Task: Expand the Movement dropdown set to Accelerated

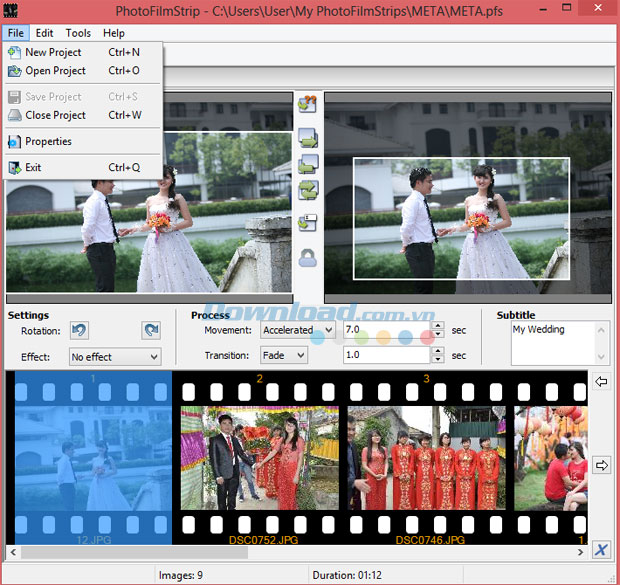Action: pos(298,329)
